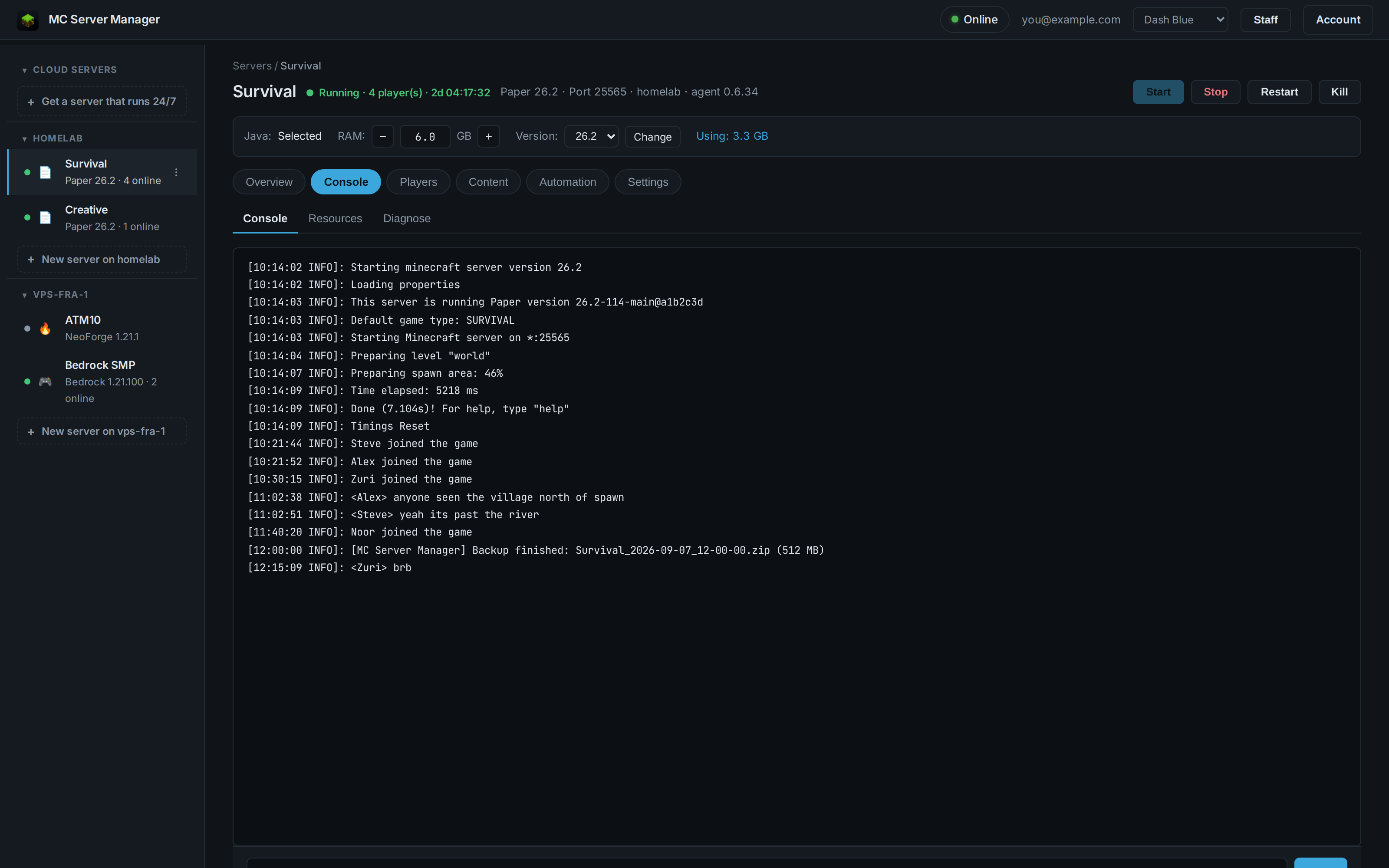
Task: Click the Online status indicator
Action: pyautogui.click(x=974, y=20)
